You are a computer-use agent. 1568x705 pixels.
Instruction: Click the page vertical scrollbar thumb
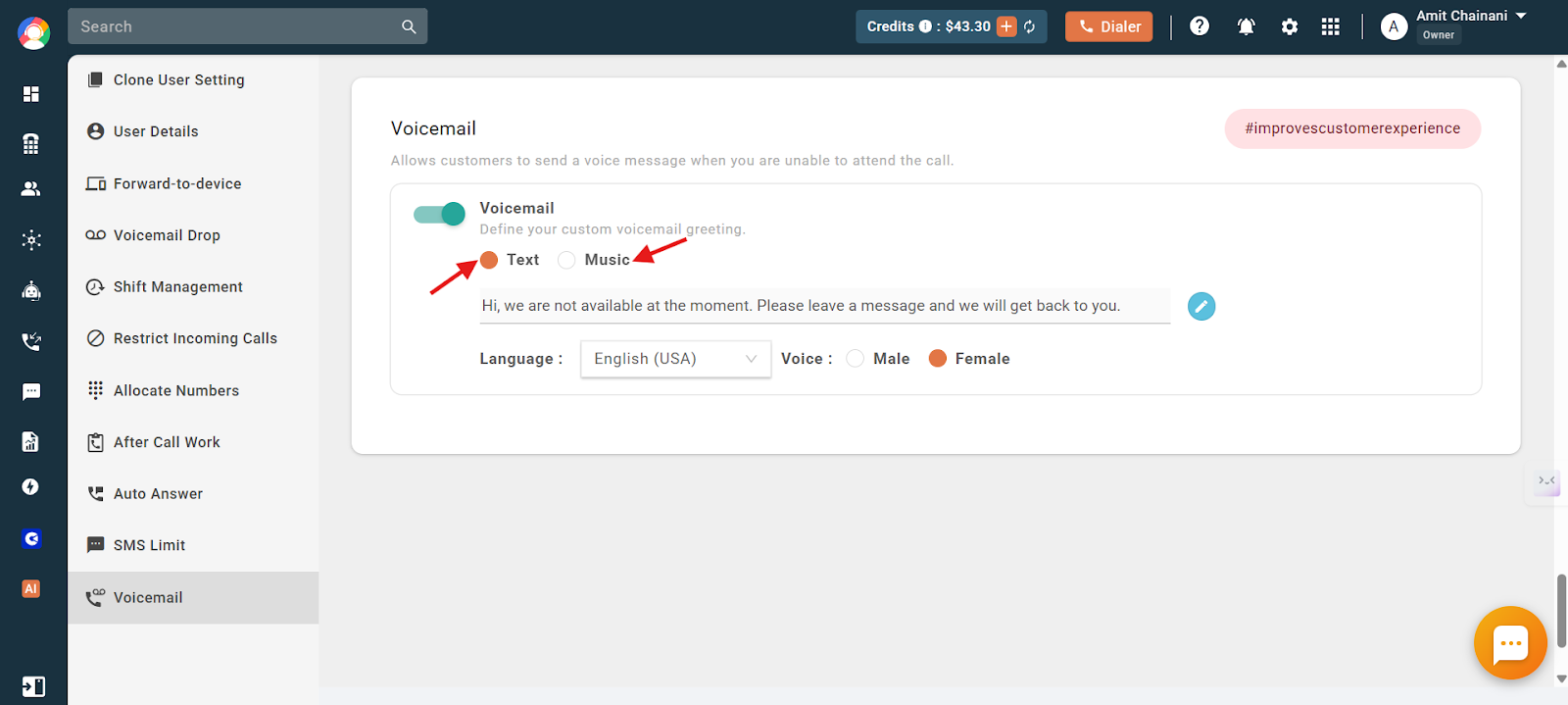1562,611
